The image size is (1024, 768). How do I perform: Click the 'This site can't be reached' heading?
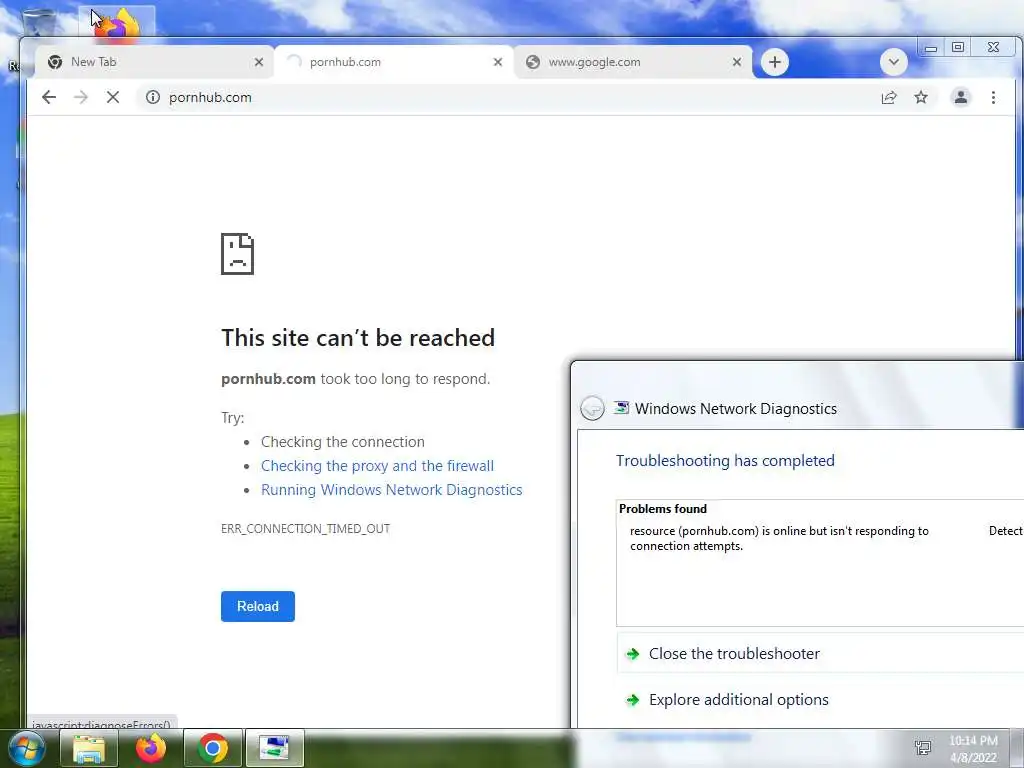pyautogui.click(x=358, y=338)
